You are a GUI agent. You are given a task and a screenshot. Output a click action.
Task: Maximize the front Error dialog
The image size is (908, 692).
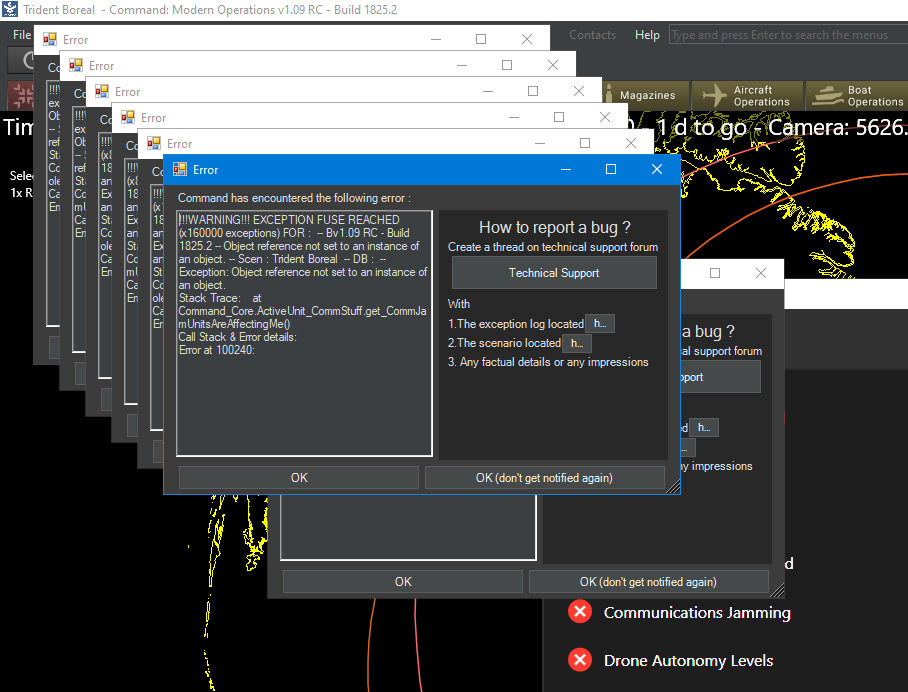click(x=611, y=169)
